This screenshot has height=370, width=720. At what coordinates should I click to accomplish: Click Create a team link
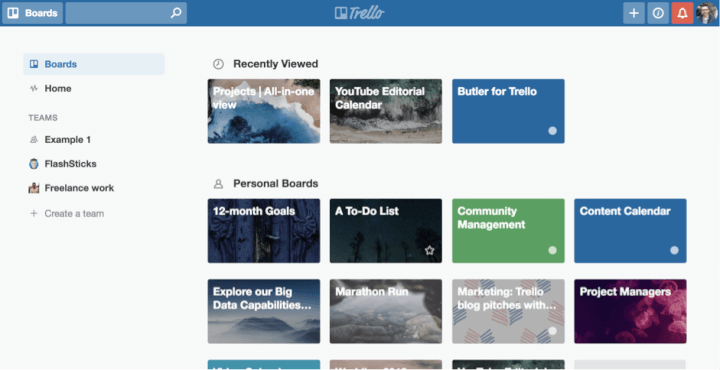(74, 213)
